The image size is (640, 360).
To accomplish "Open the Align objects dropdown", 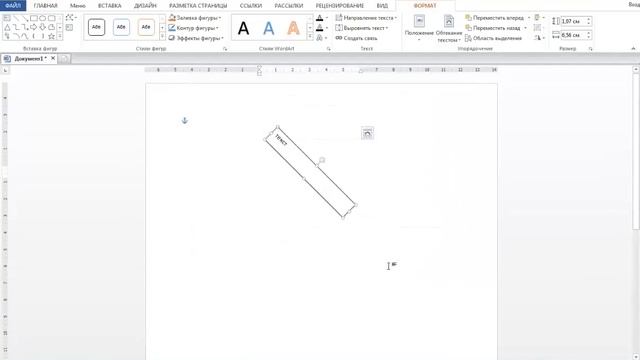I will click(539, 18).
